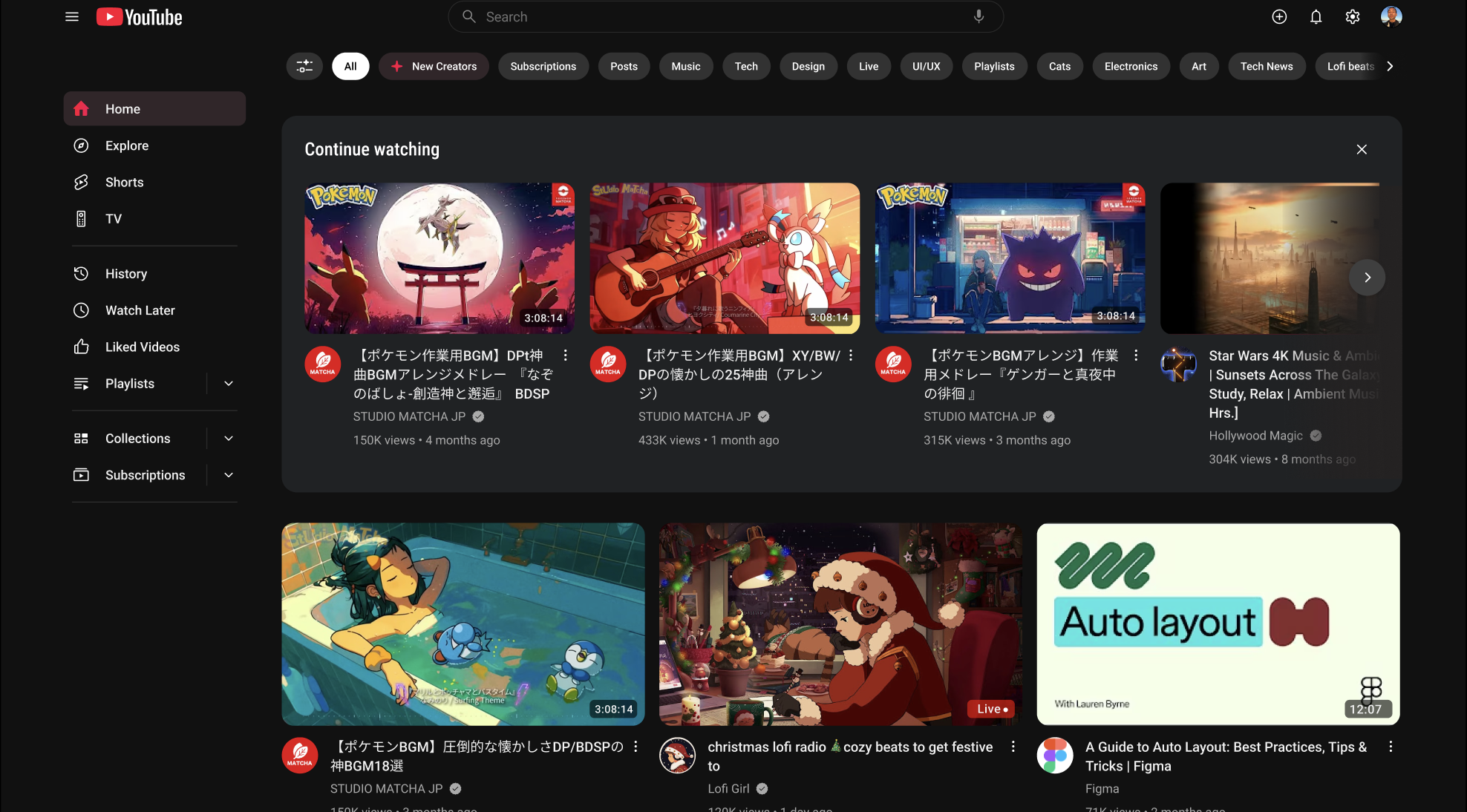Click the voice search microphone icon

click(x=978, y=16)
